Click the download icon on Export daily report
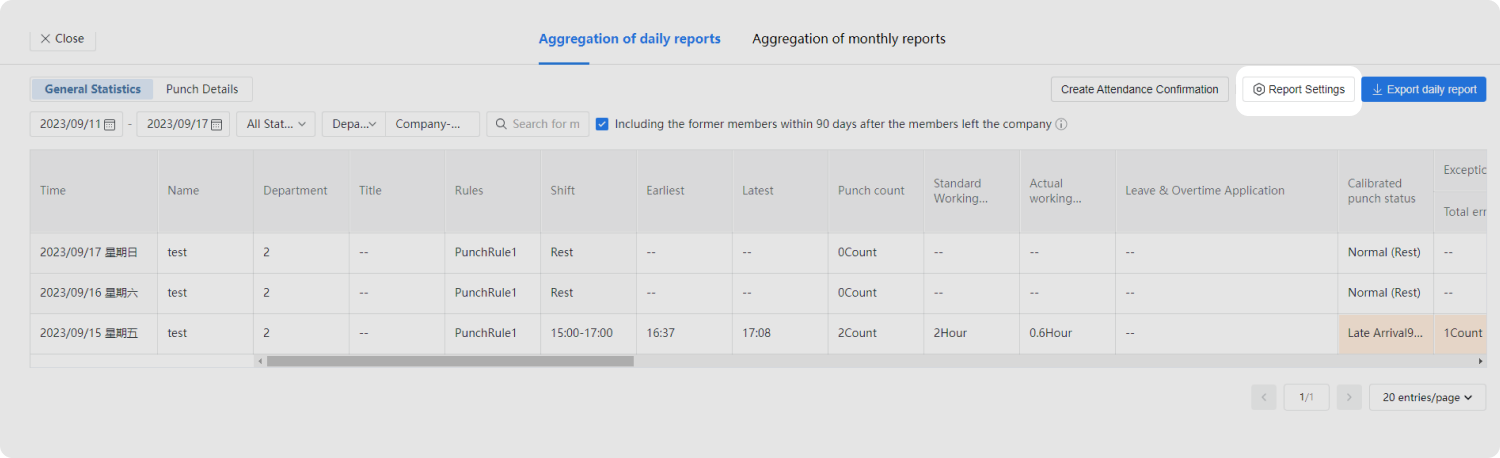 1377,89
